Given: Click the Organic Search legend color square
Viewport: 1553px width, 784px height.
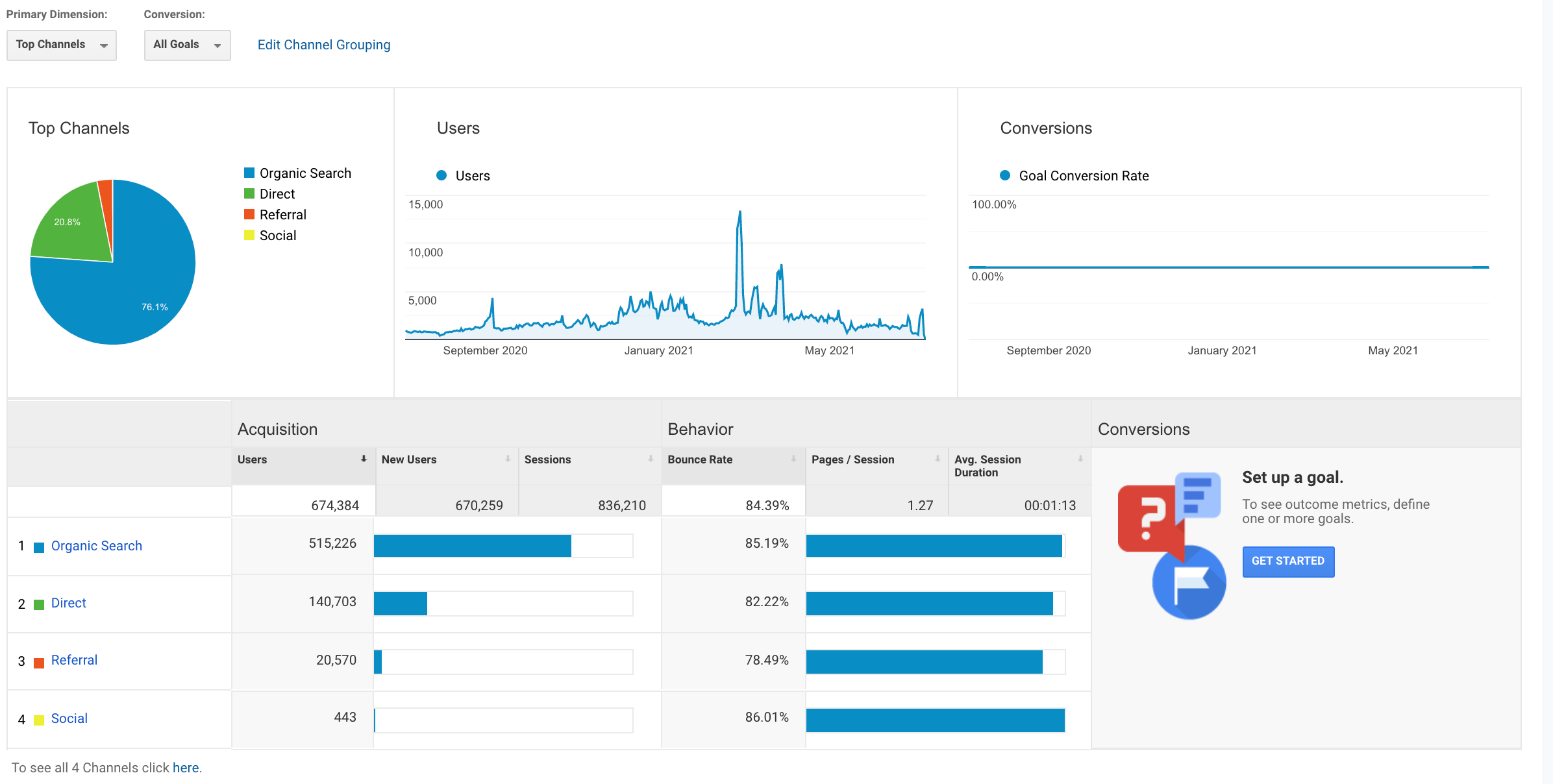Looking at the screenshot, I should (x=249, y=173).
